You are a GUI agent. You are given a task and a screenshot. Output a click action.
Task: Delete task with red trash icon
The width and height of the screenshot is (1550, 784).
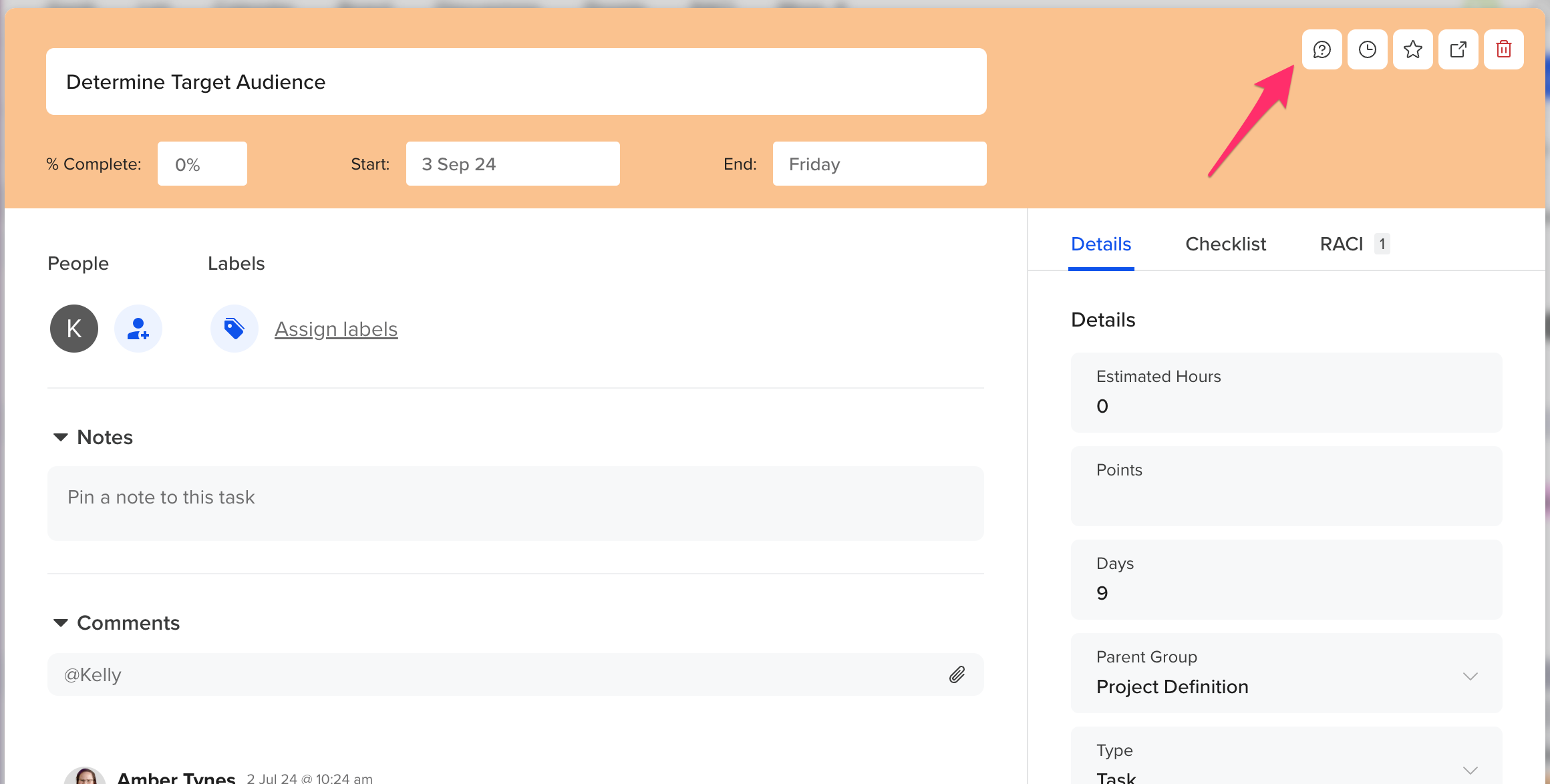click(x=1503, y=49)
